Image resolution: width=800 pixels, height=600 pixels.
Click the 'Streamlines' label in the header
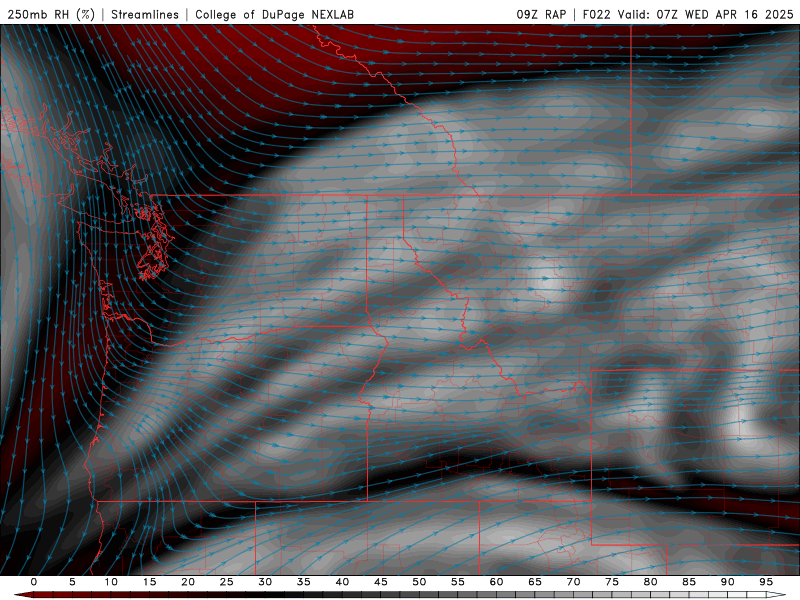click(145, 14)
